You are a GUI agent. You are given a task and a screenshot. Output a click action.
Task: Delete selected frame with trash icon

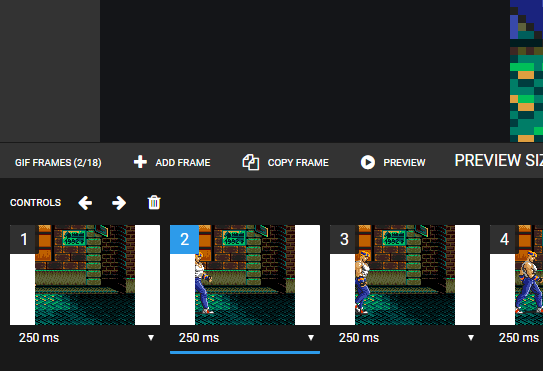154,203
